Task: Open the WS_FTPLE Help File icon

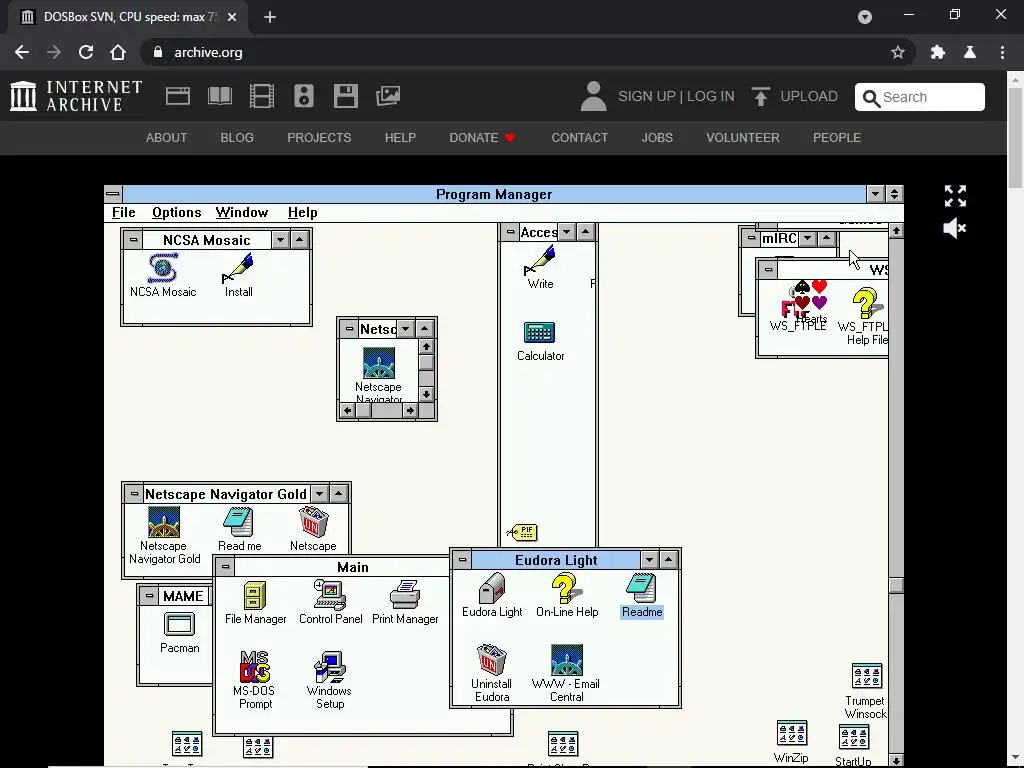Action: (x=866, y=304)
